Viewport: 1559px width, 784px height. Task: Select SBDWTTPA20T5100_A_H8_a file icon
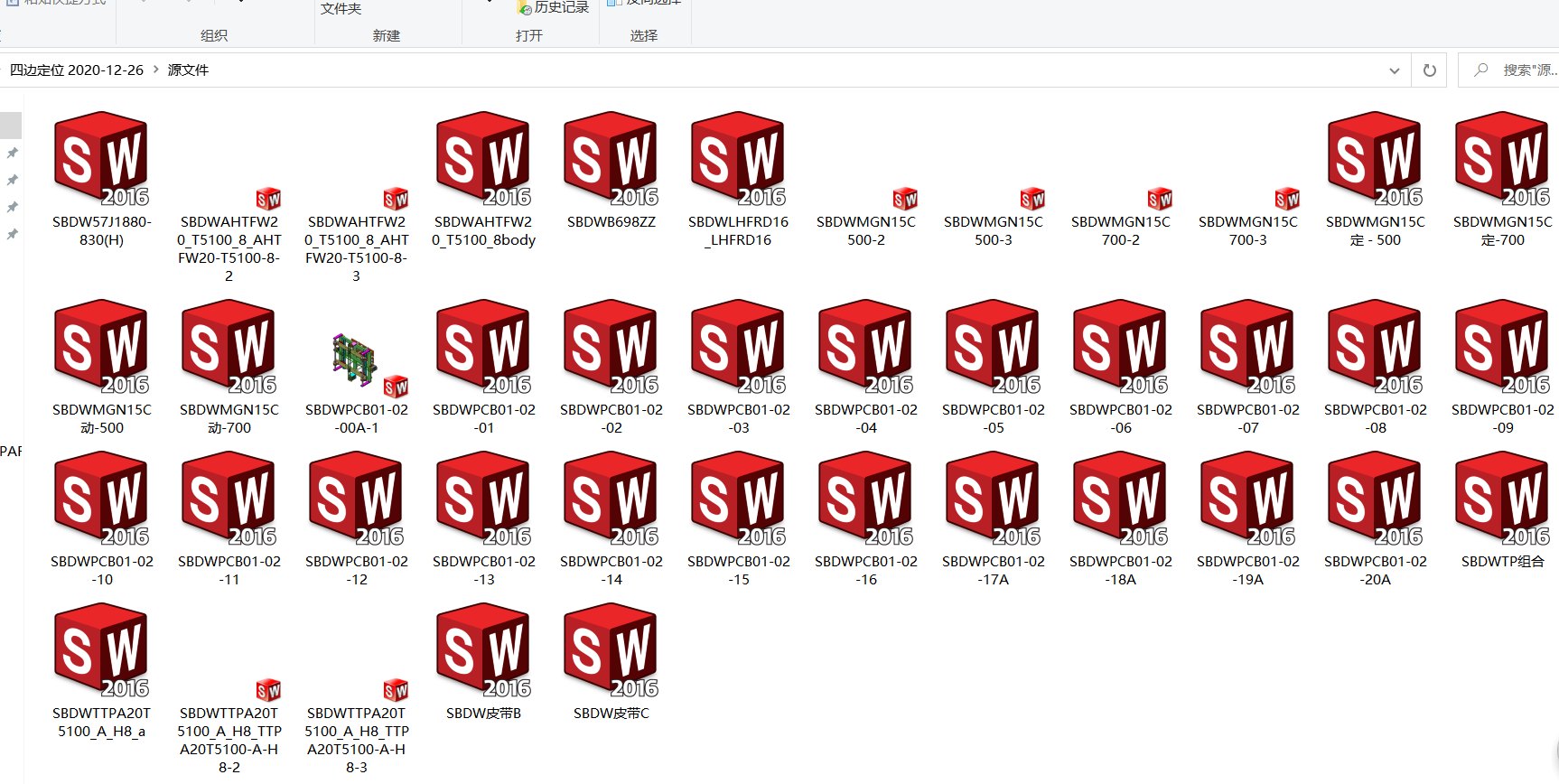tap(101, 650)
